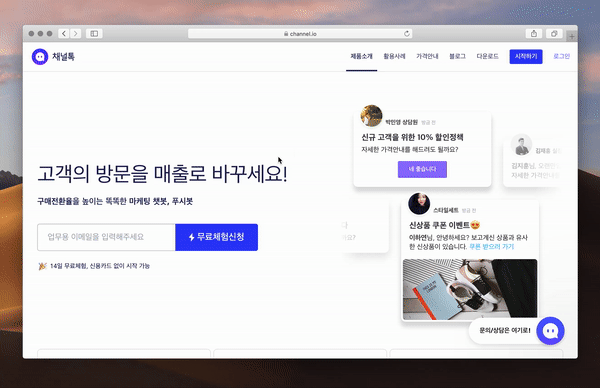Go to the 블로그 menu item
Viewport: 600px width, 388px height.
click(x=457, y=56)
